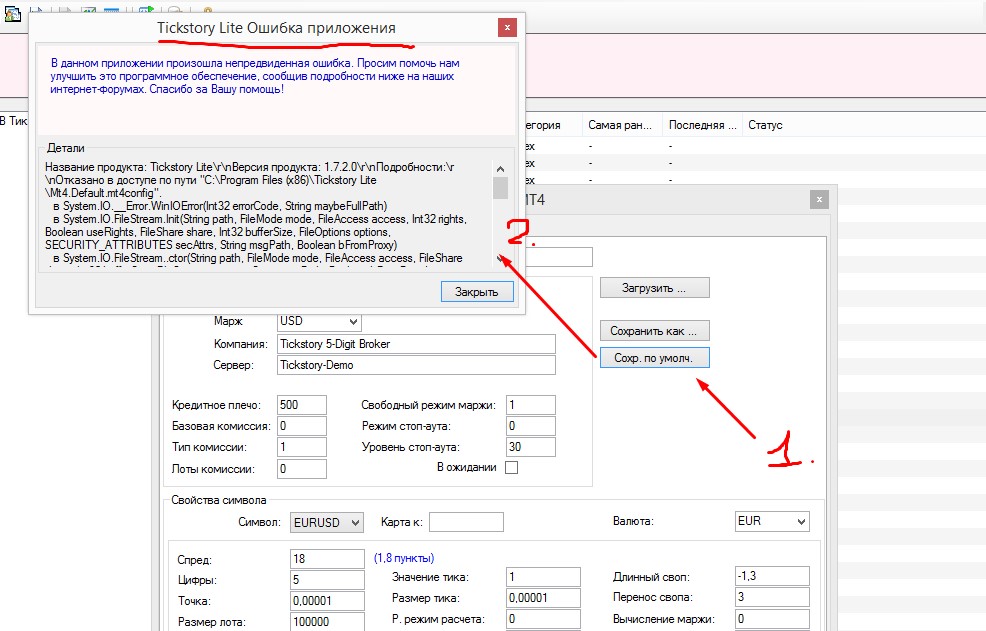986x631 pixels.
Task: Click the Закрыть button in the error dialog
Action: (477, 292)
